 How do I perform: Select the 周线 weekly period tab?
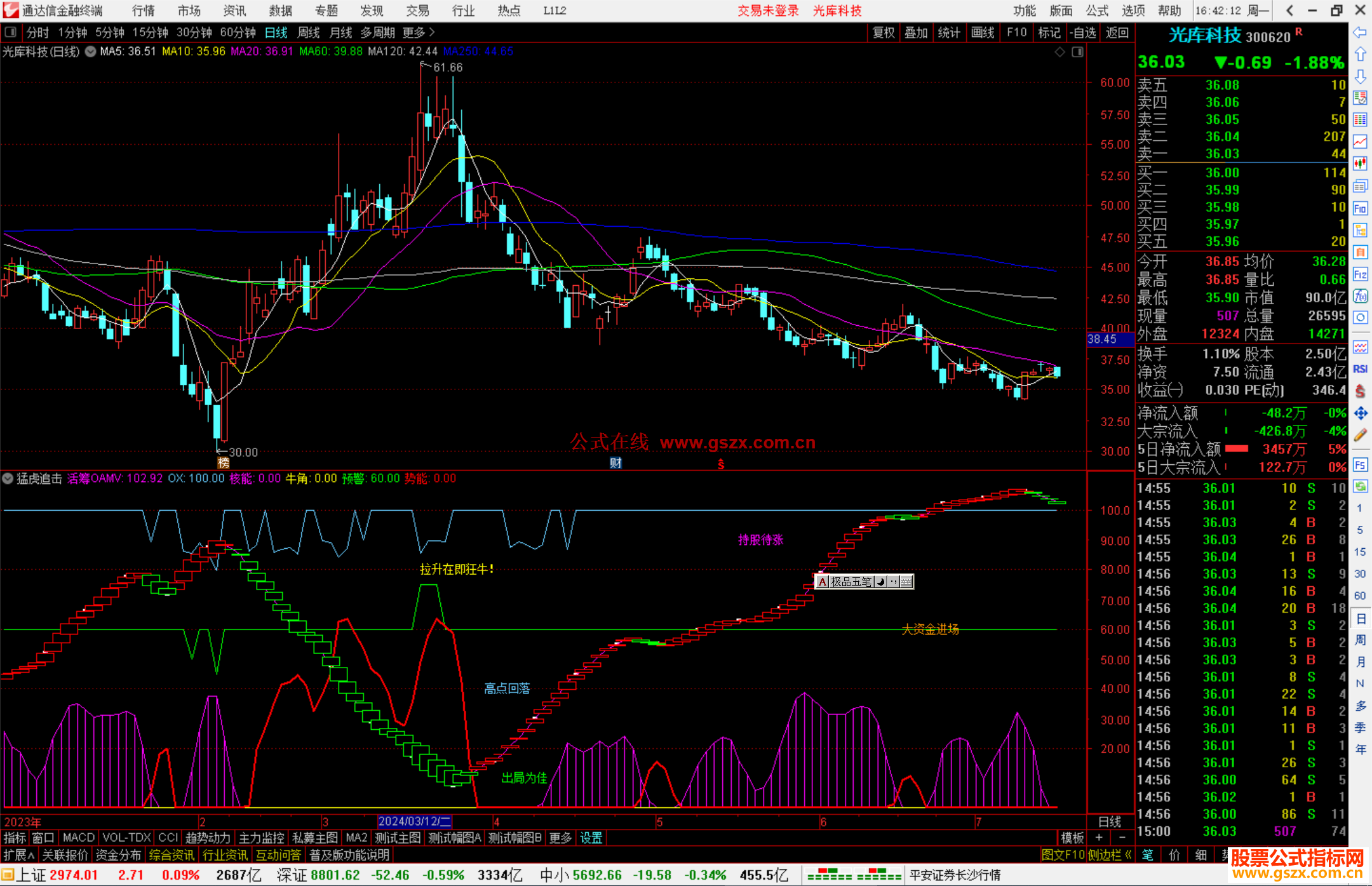[309, 32]
